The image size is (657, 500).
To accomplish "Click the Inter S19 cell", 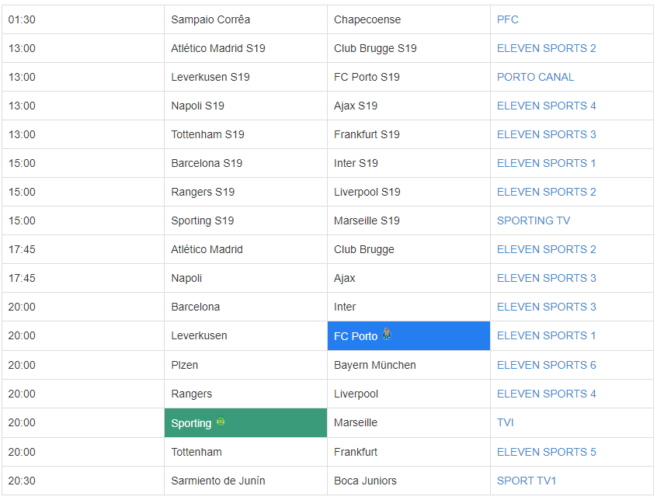I will (409, 163).
